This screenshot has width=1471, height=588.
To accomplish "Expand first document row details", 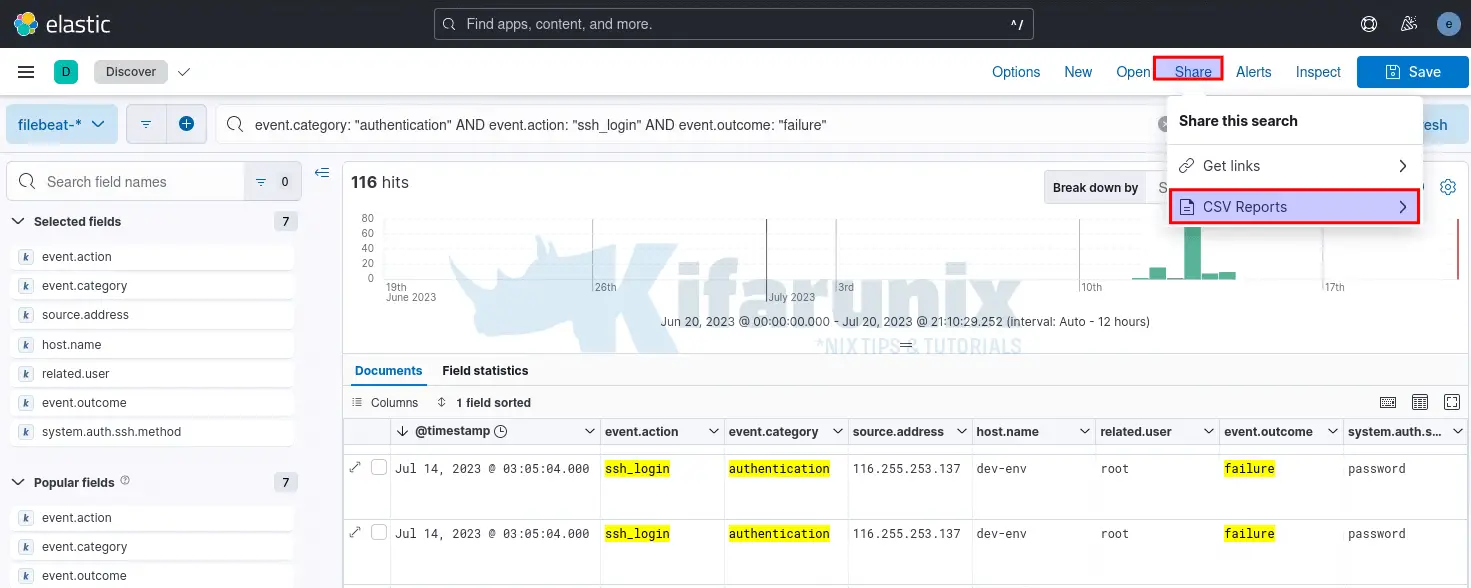I will (x=355, y=467).
